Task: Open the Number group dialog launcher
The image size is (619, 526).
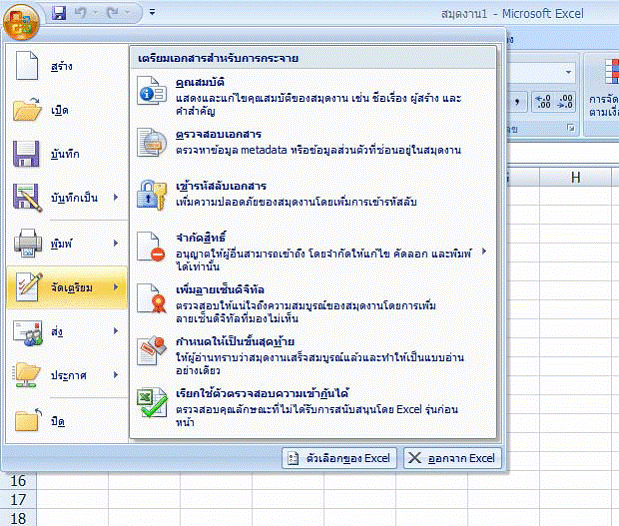Action: point(570,128)
